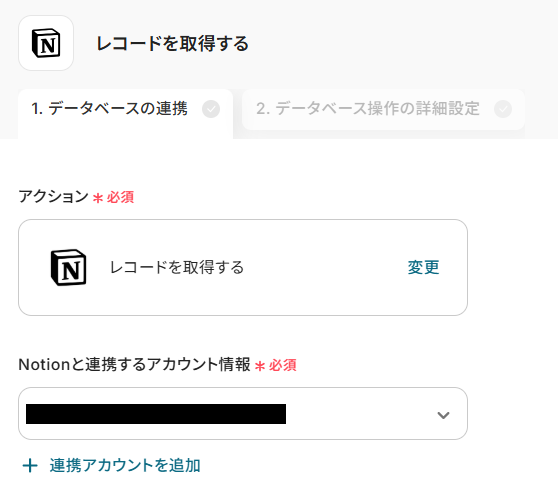558x494 pixels.
Task: Click the Notion logo in the header
Action: 46,43
